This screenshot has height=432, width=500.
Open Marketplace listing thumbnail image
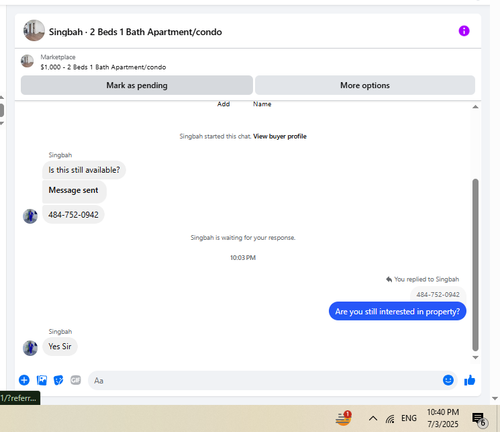27,61
